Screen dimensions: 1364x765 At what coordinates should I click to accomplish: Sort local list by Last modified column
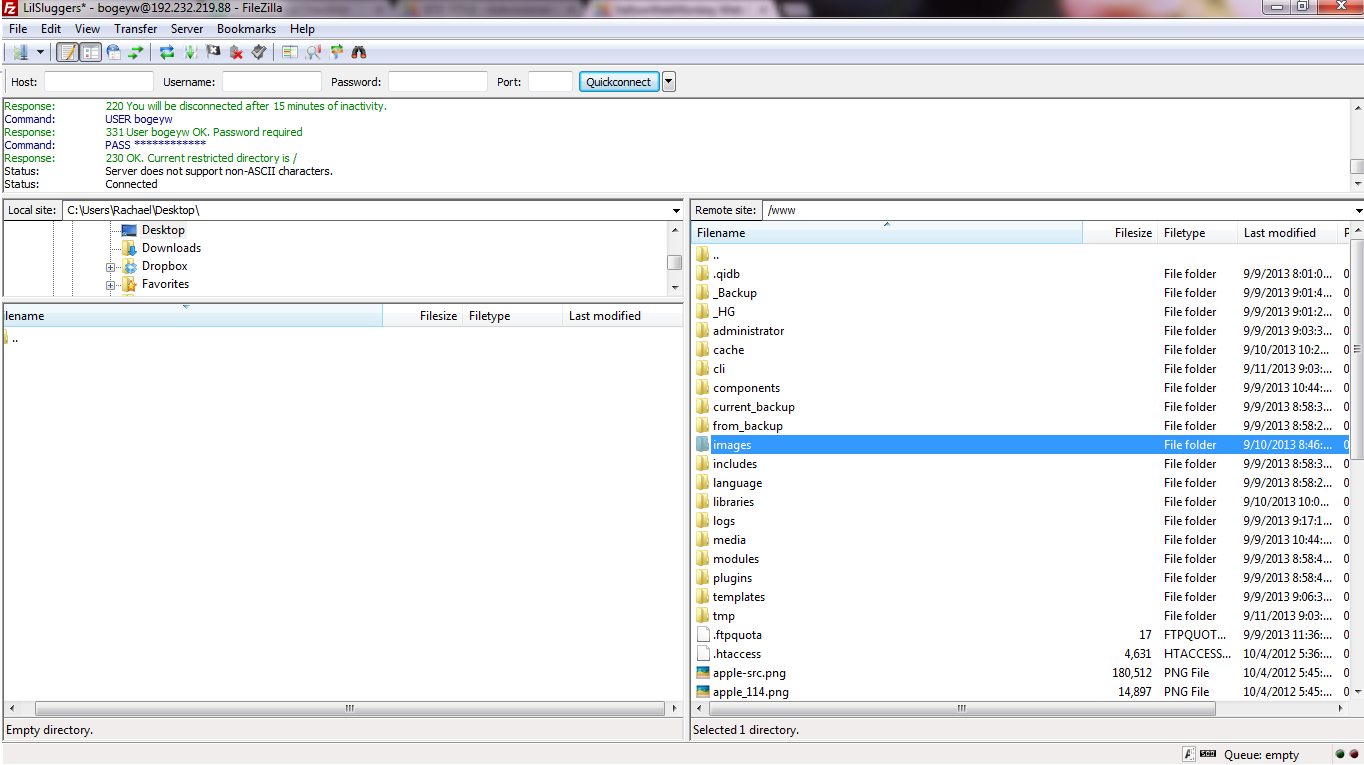coord(622,316)
